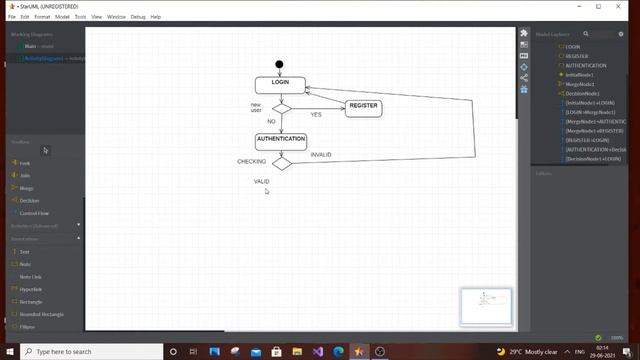The width and height of the screenshot is (640, 360).
Task: Open the File menu
Action: 12,17
